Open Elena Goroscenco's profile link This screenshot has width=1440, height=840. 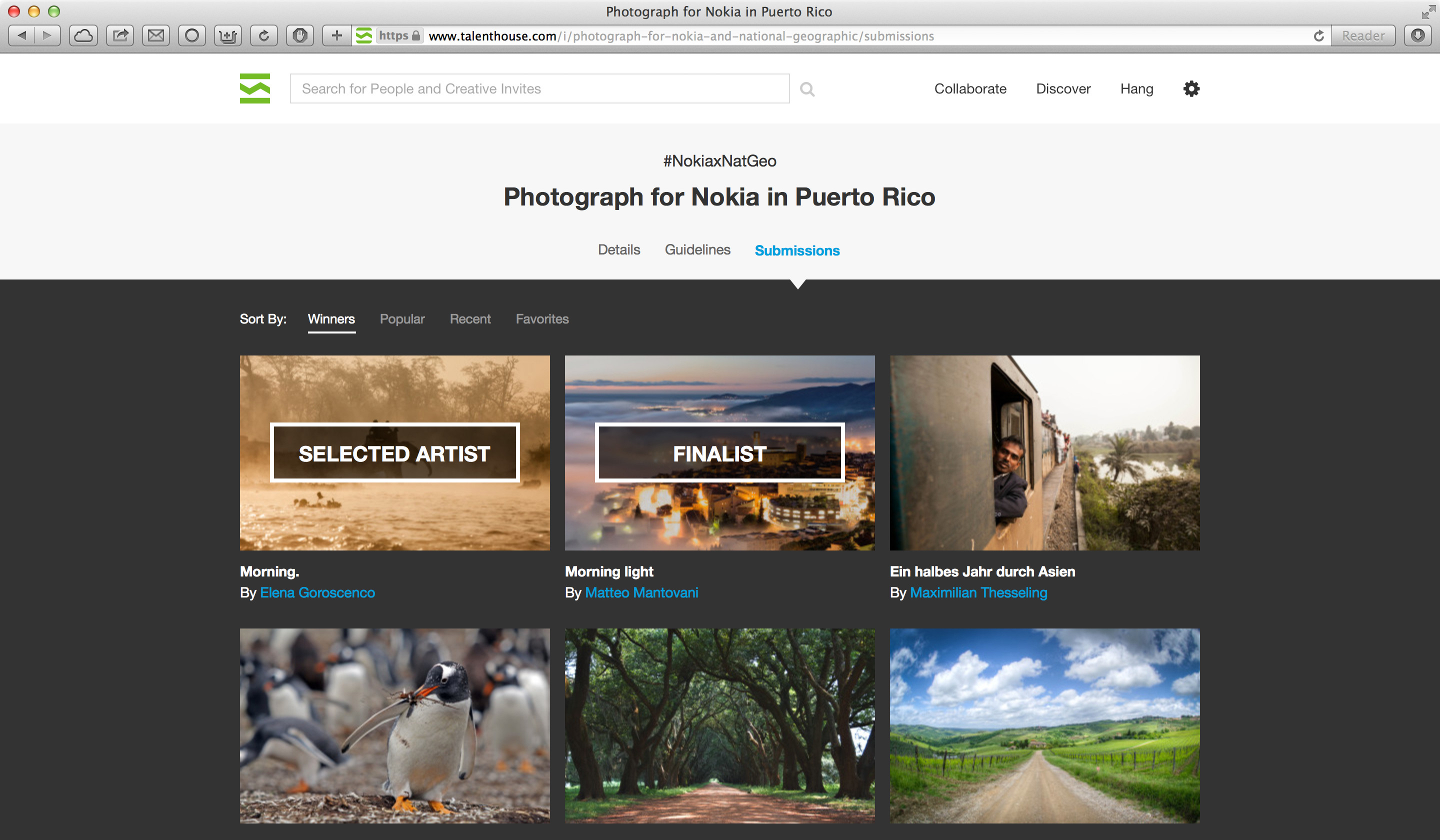(317, 592)
